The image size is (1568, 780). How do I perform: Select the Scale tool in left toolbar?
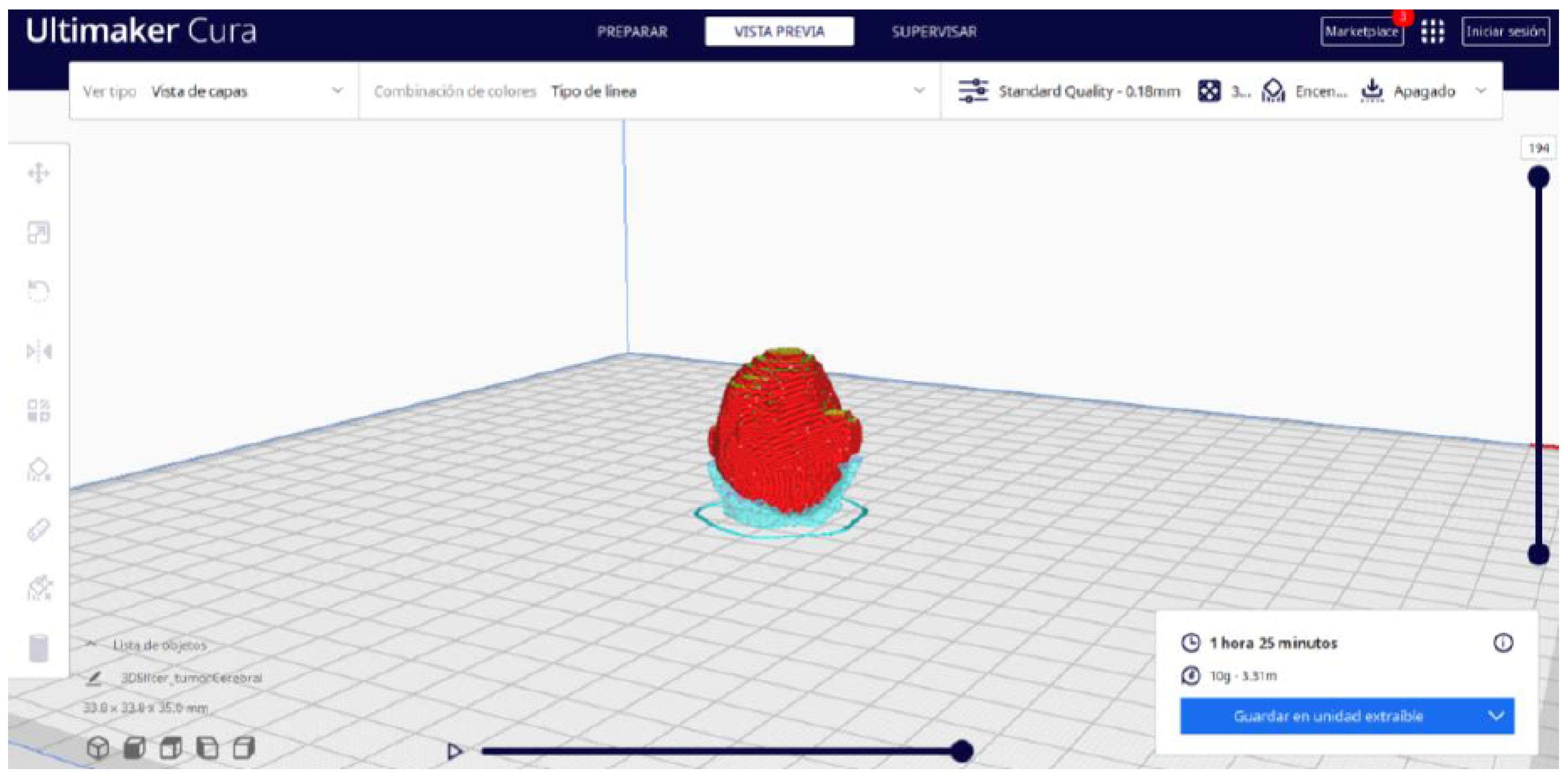38,232
